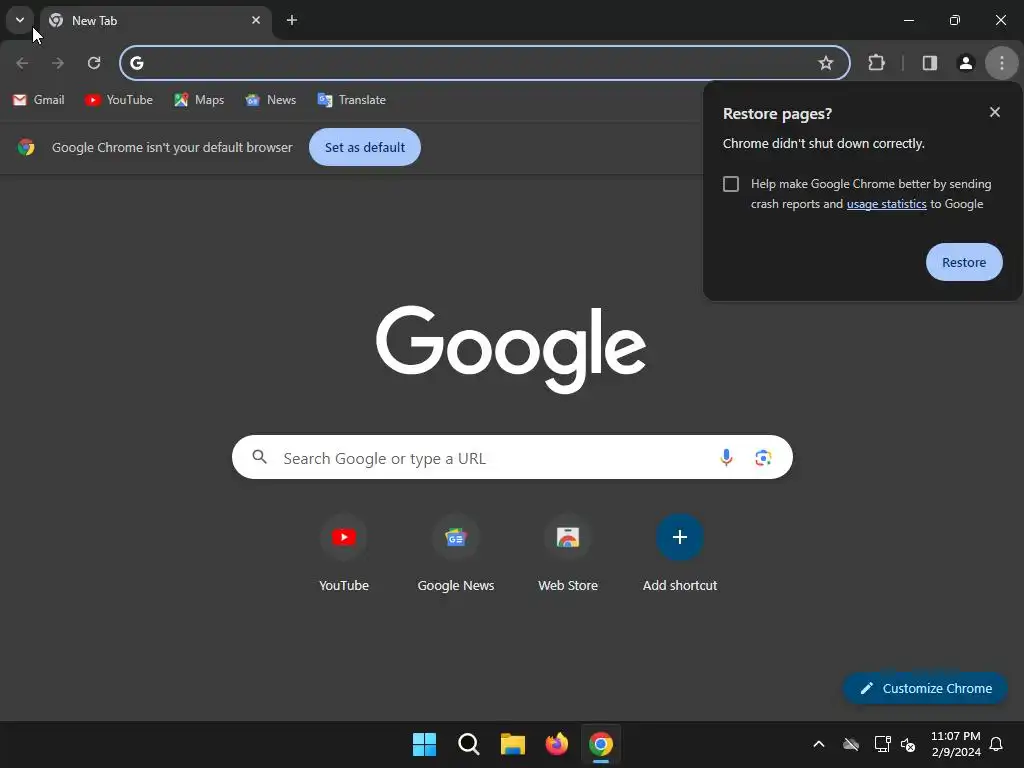Image resolution: width=1024 pixels, height=768 pixels.
Task: Open the Translate bookmark
Action: [x=351, y=100]
